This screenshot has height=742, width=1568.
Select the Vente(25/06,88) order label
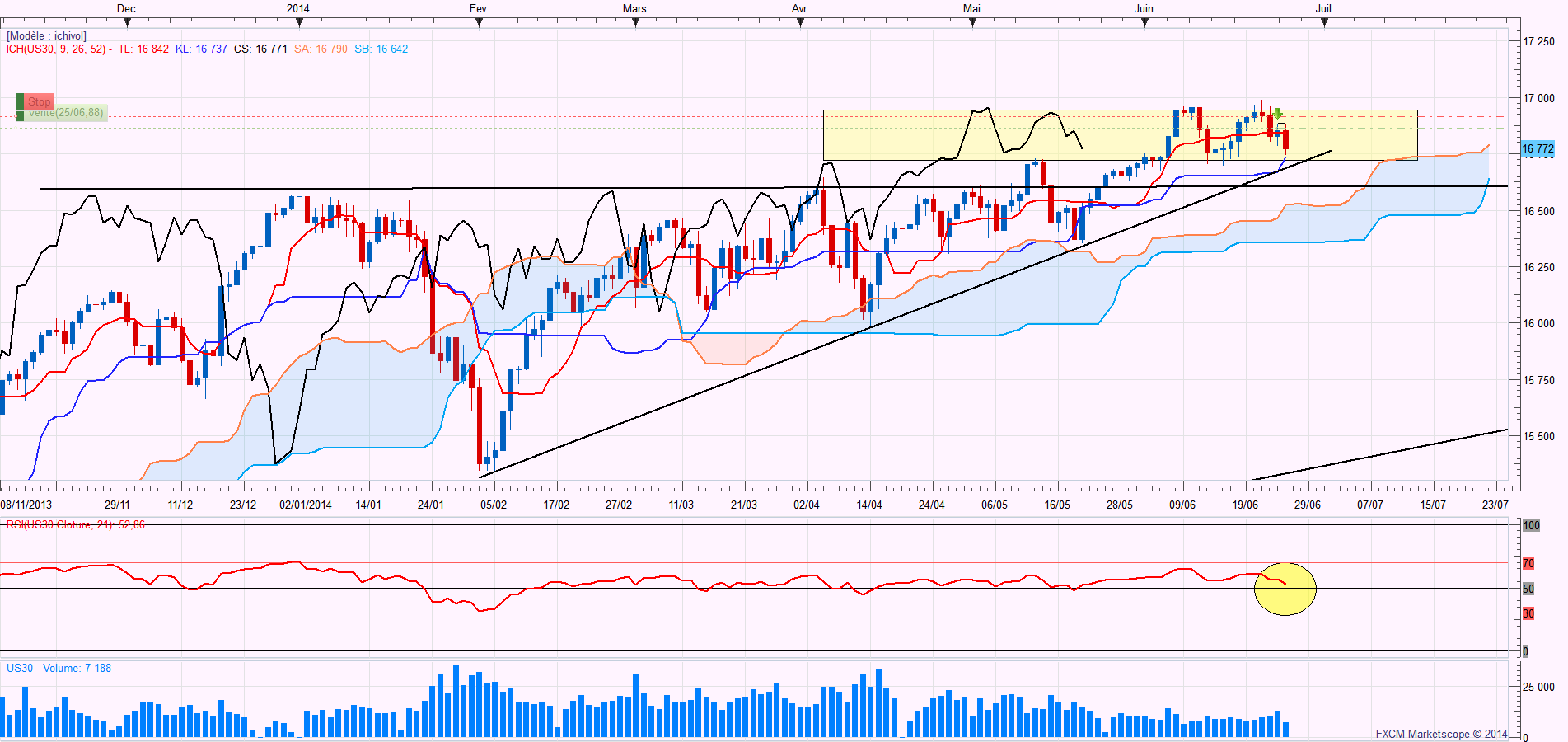click(66, 113)
